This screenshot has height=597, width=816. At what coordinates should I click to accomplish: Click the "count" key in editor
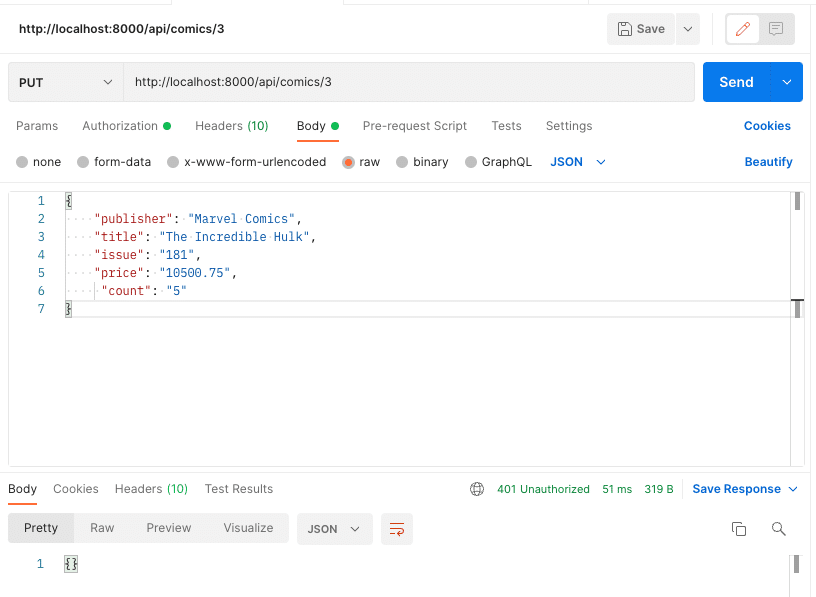(x=126, y=291)
